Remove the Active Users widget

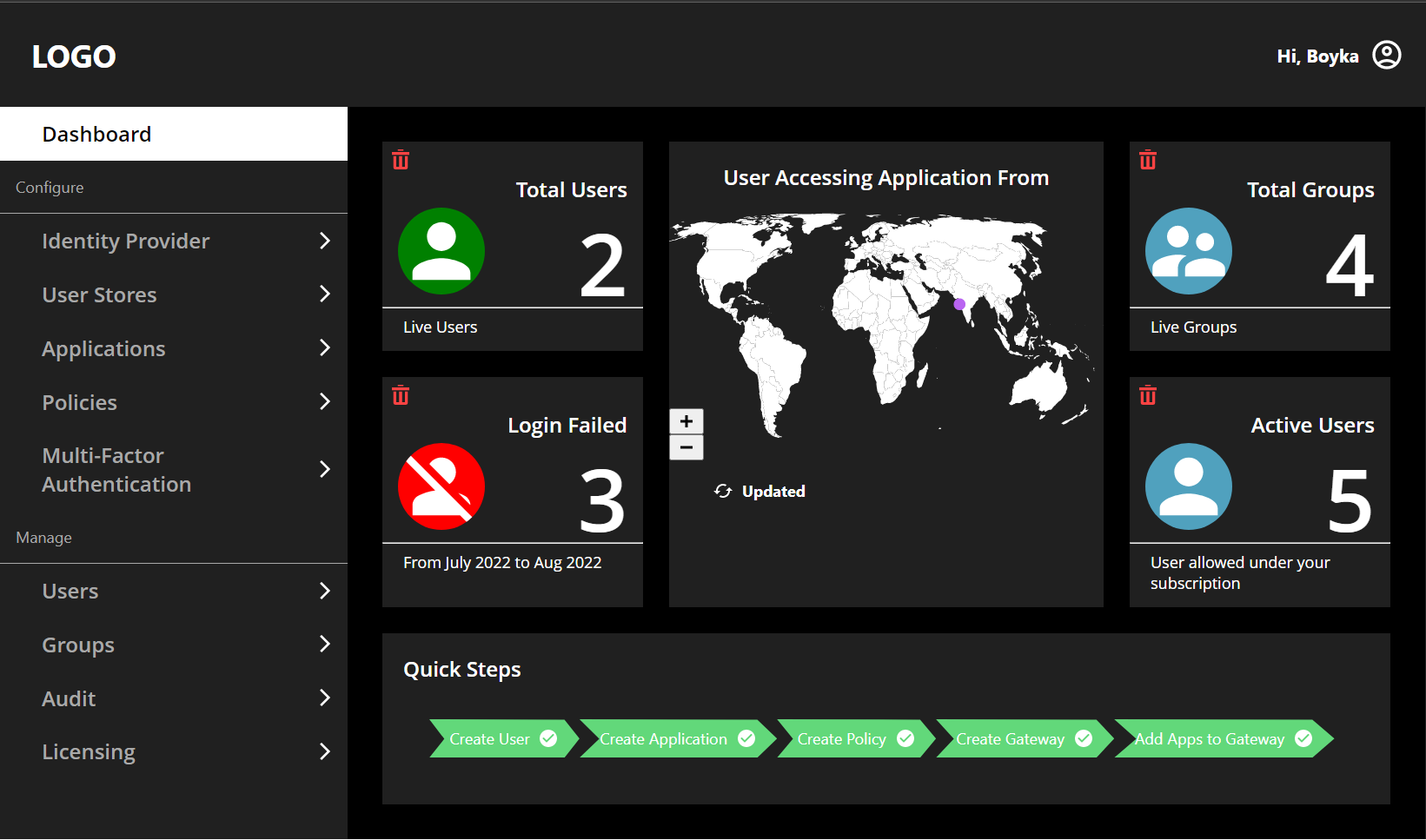[x=1148, y=395]
